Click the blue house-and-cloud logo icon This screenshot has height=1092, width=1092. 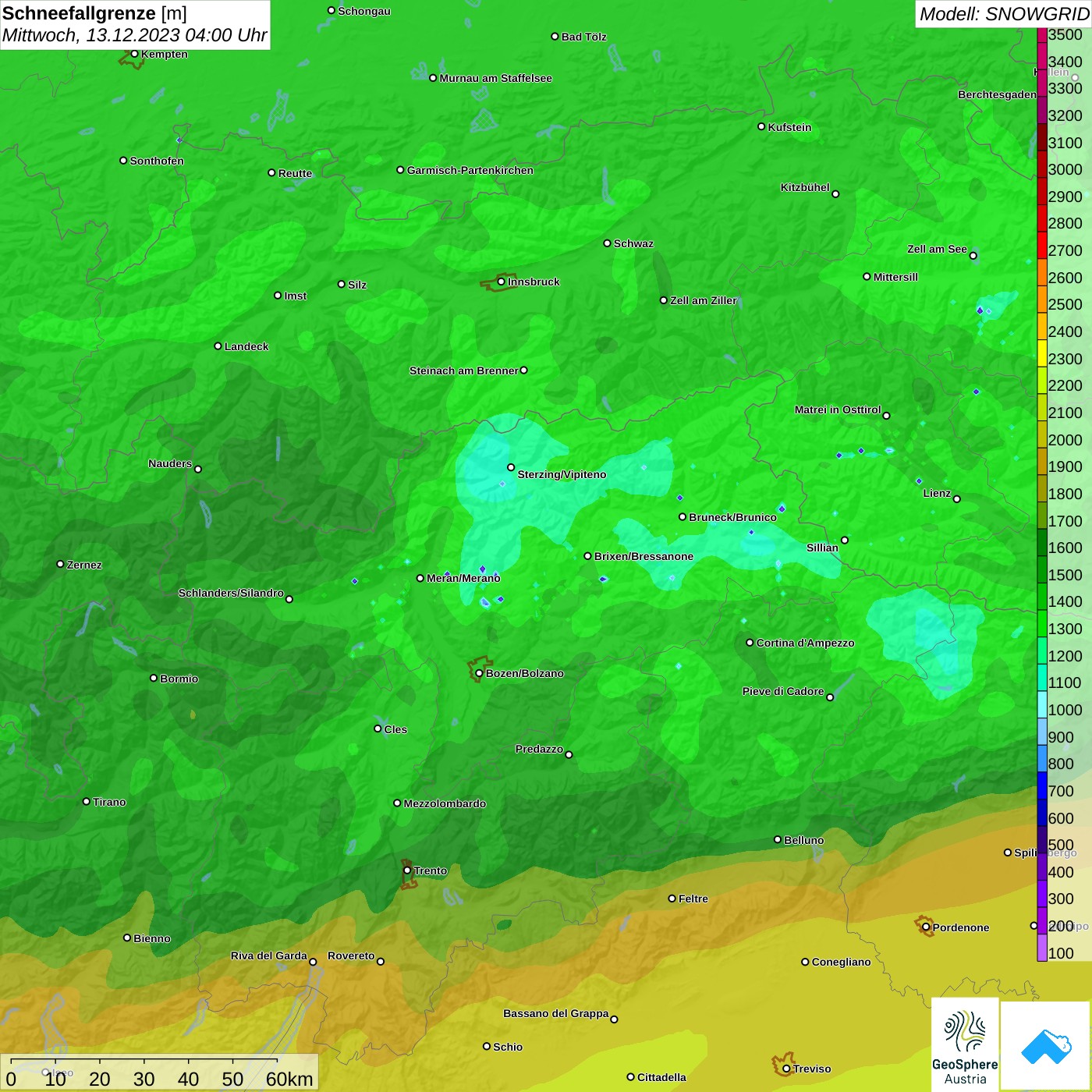(x=1046, y=1047)
